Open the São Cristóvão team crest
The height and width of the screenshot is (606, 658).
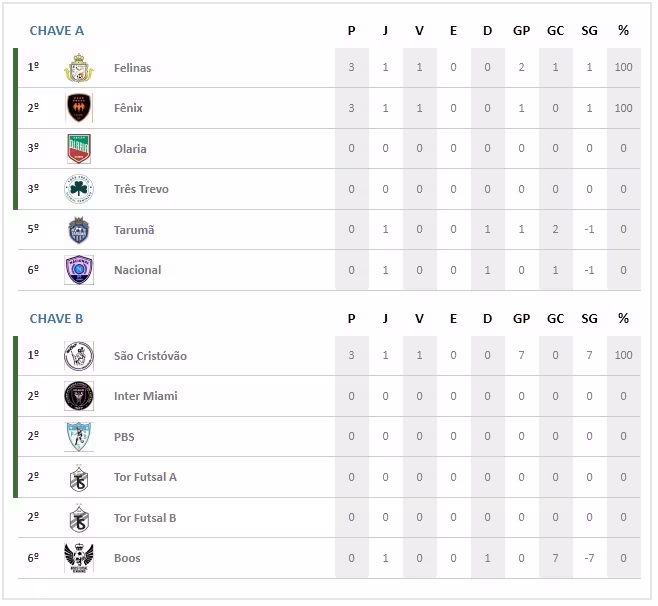(x=79, y=356)
